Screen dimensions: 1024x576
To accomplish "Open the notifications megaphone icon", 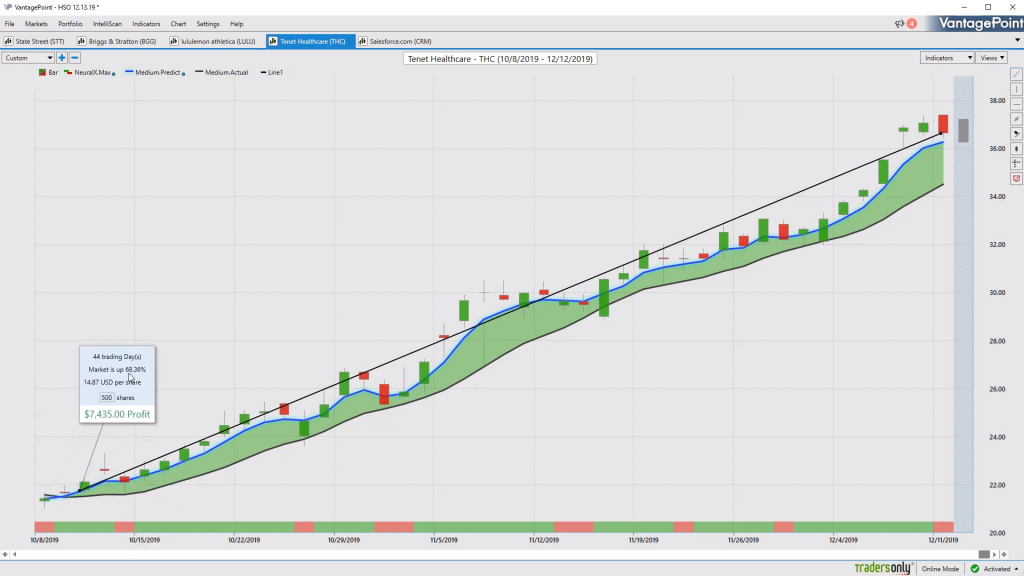I will (899, 24).
